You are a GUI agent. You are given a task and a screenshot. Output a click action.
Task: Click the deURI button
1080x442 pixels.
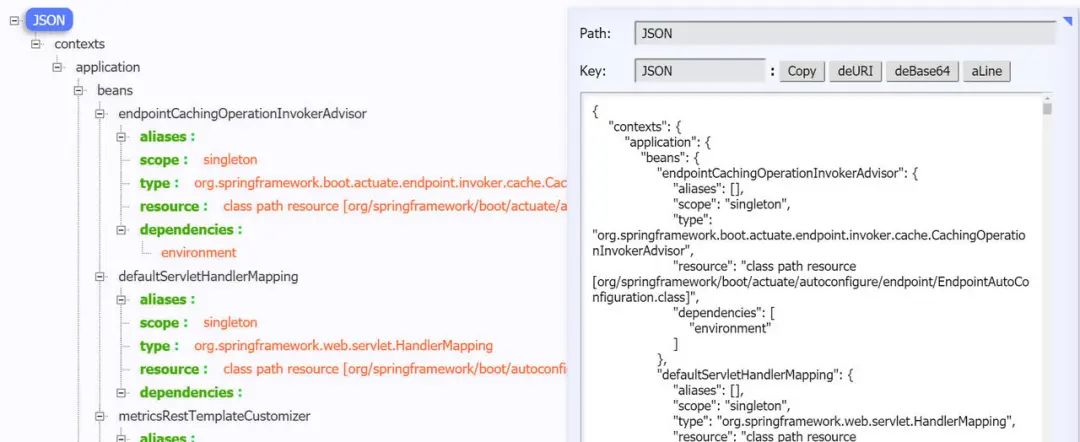(856, 71)
